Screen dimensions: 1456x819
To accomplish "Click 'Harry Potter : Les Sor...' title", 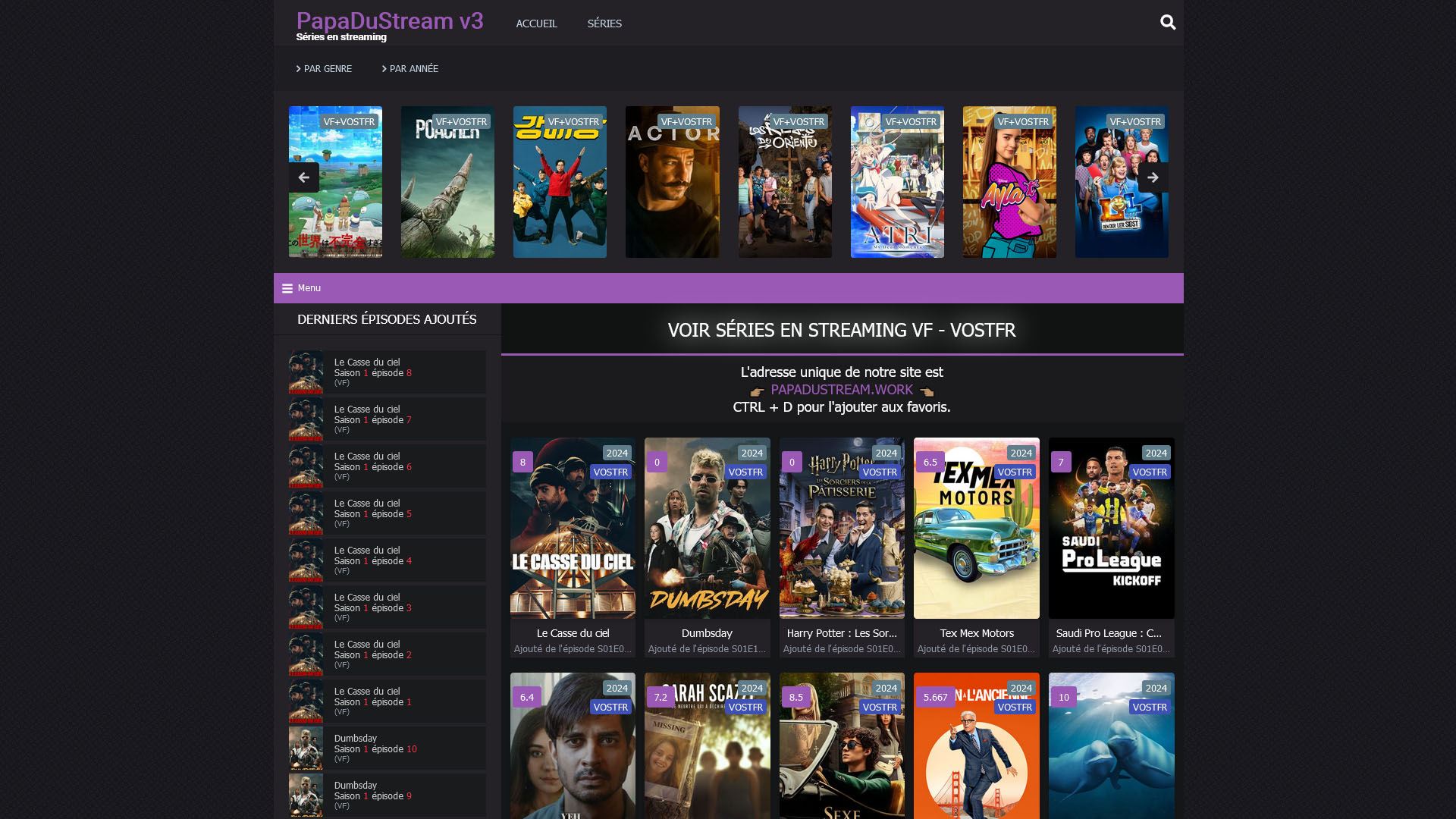I will (x=842, y=633).
